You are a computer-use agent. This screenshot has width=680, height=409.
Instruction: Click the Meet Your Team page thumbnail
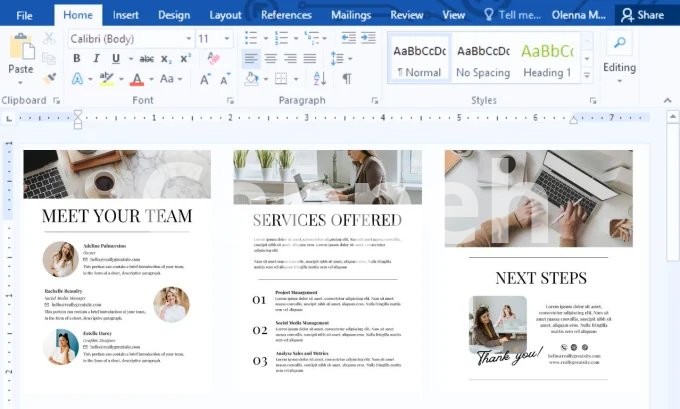point(117,270)
